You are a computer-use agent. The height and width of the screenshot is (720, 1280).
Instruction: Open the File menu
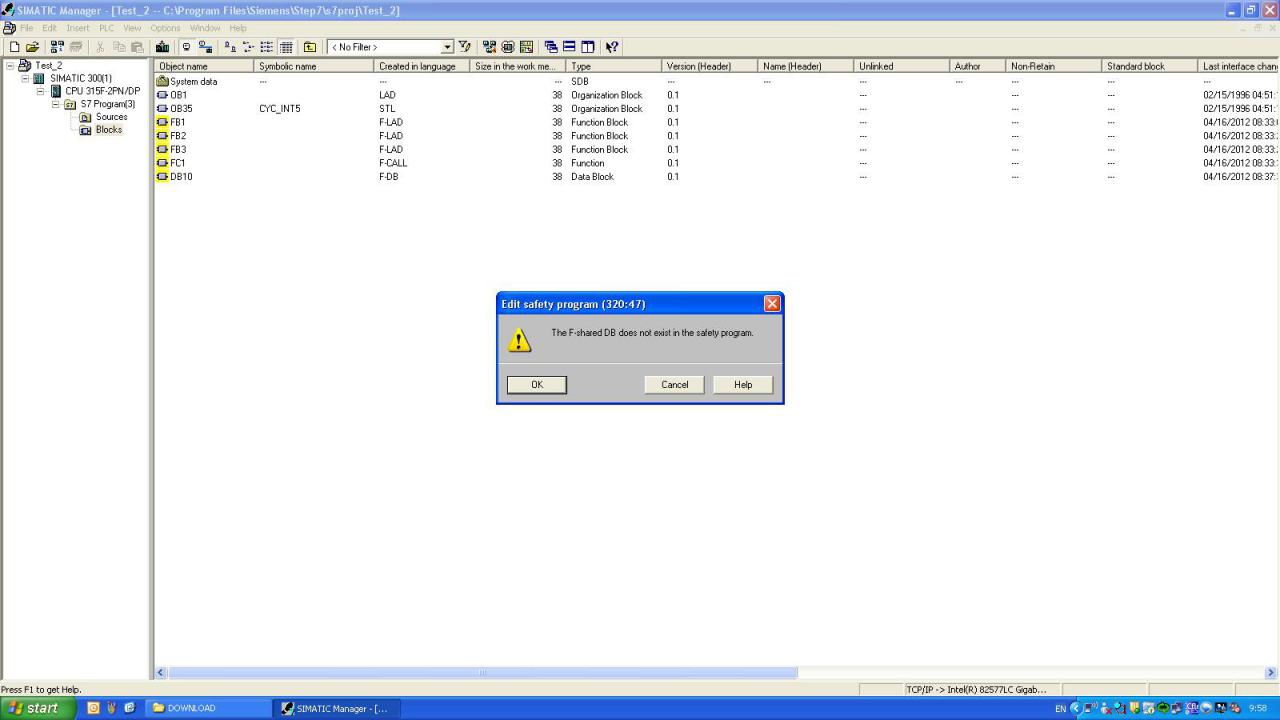coord(26,28)
